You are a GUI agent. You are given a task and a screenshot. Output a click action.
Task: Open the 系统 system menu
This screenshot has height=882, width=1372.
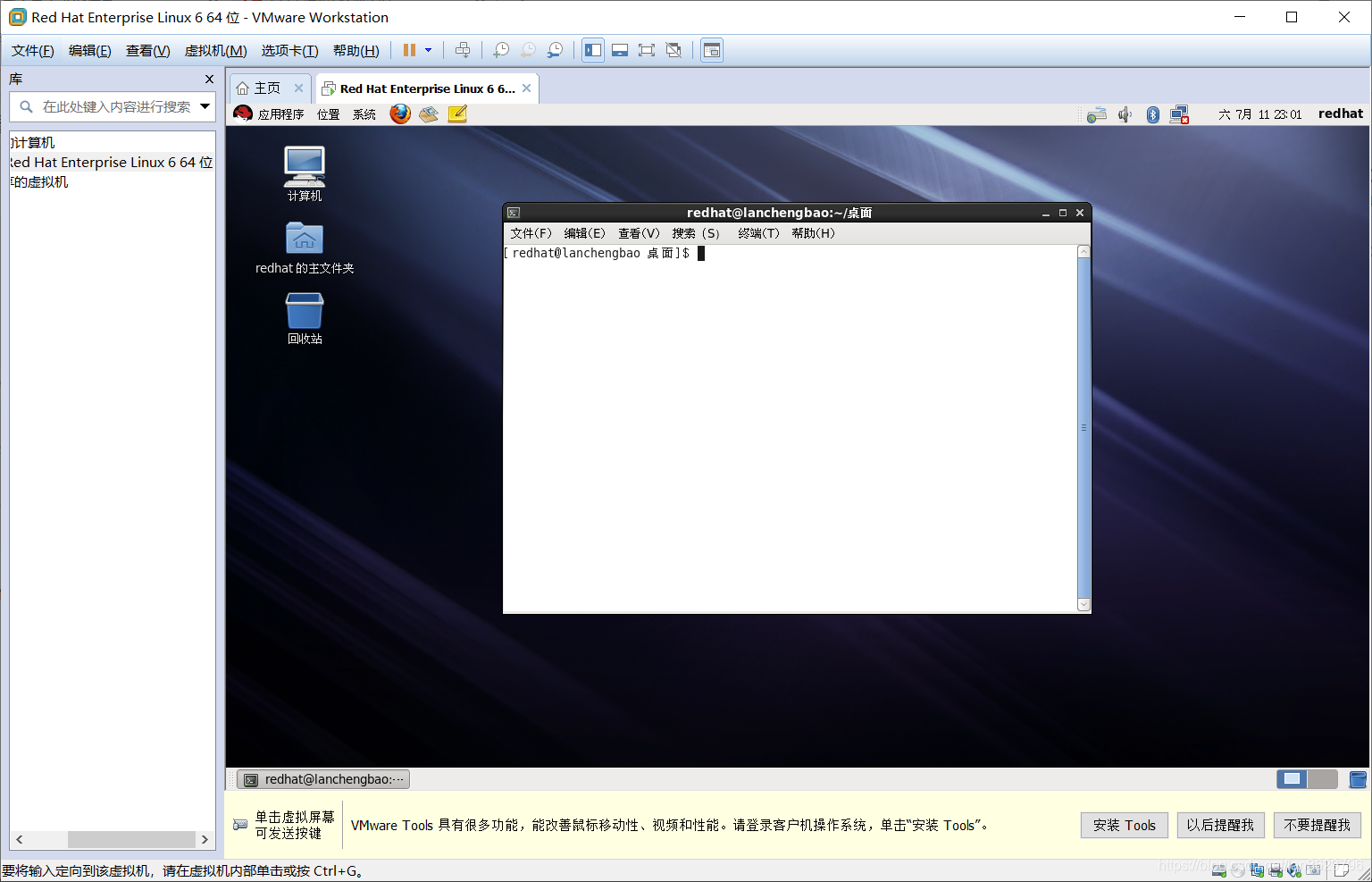click(364, 114)
